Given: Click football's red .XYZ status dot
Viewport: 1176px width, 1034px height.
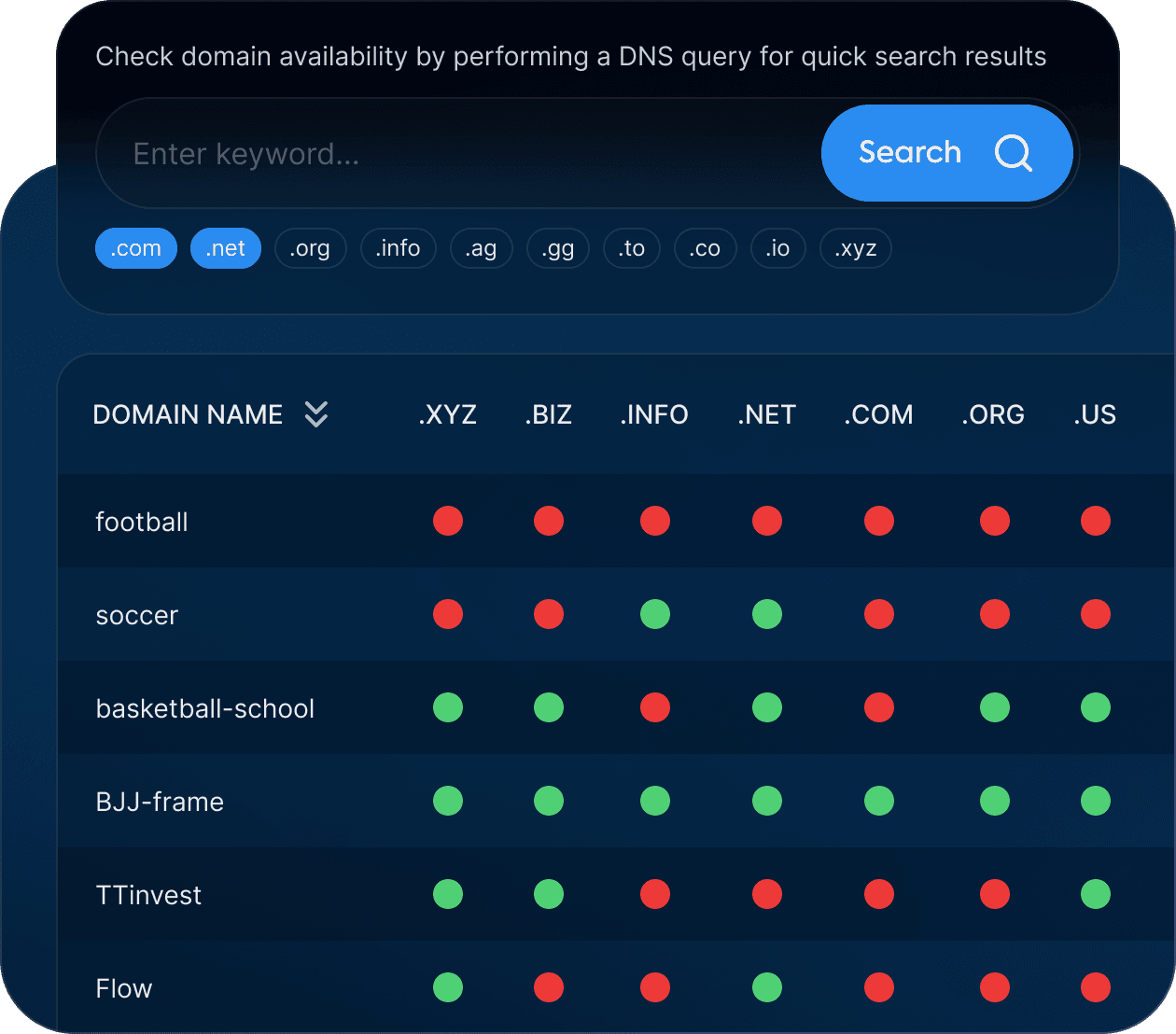Looking at the screenshot, I should pyautogui.click(x=448, y=521).
